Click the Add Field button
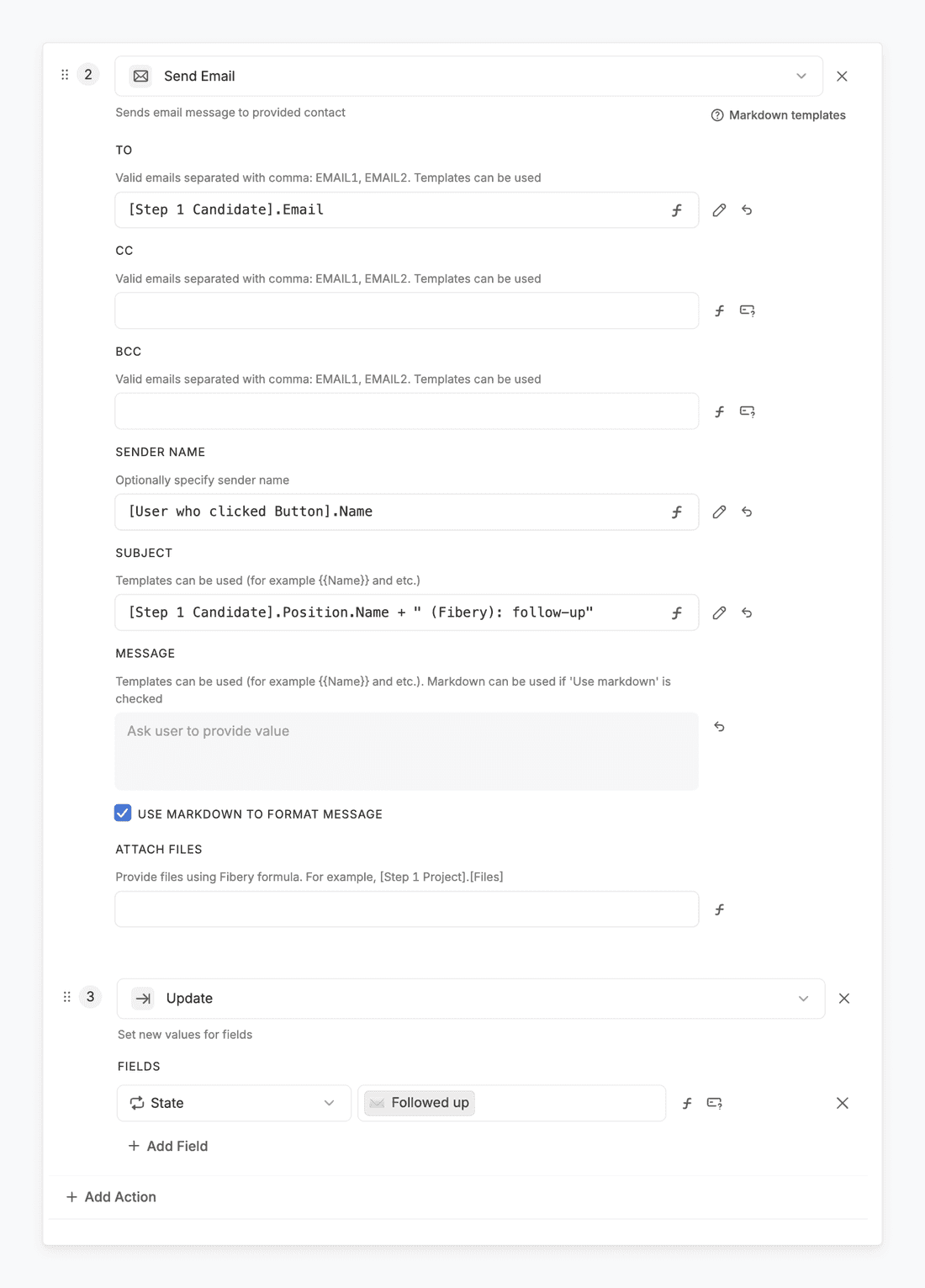 pyautogui.click(x=168, y=1146)
